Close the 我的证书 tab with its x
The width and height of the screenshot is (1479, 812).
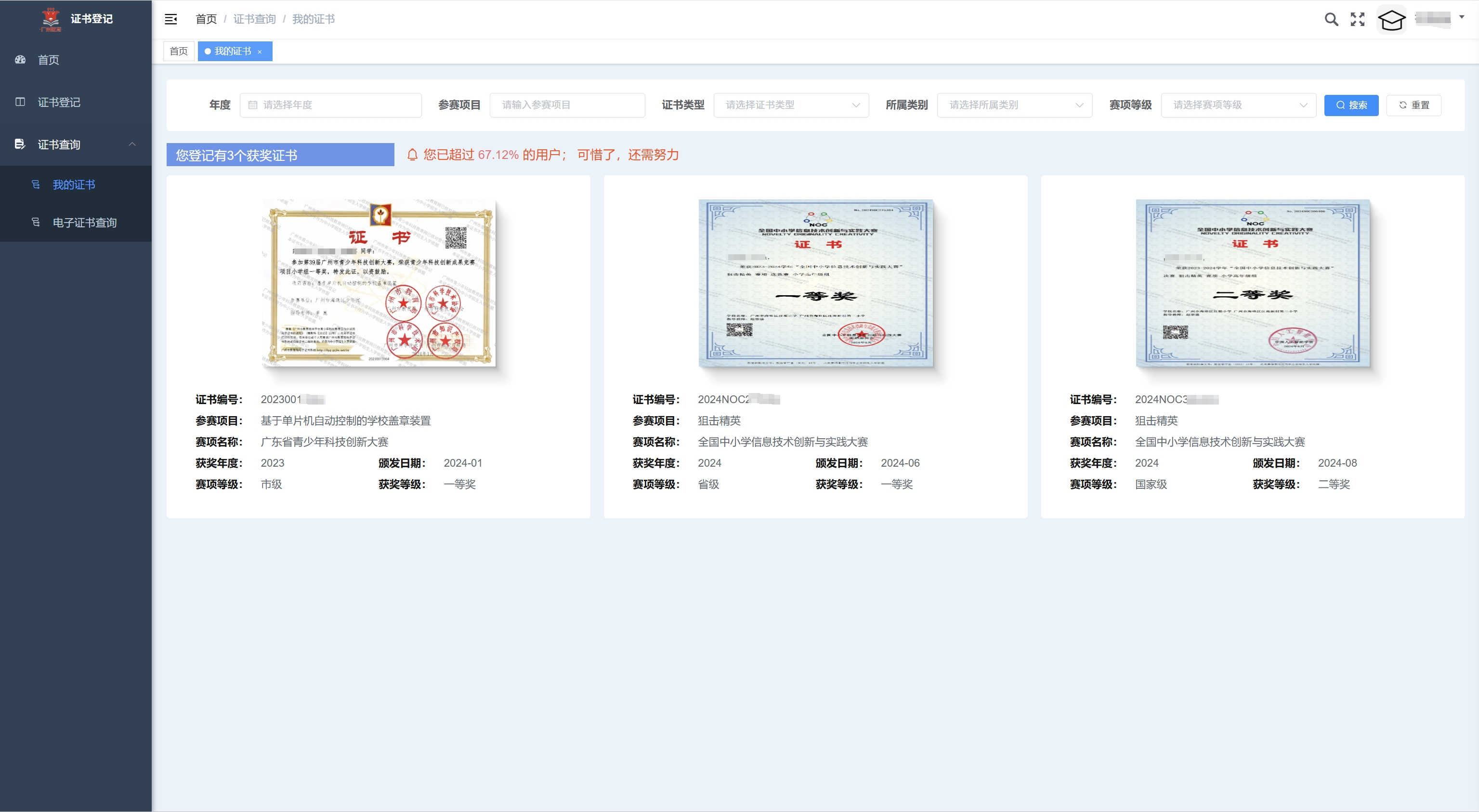260,52
